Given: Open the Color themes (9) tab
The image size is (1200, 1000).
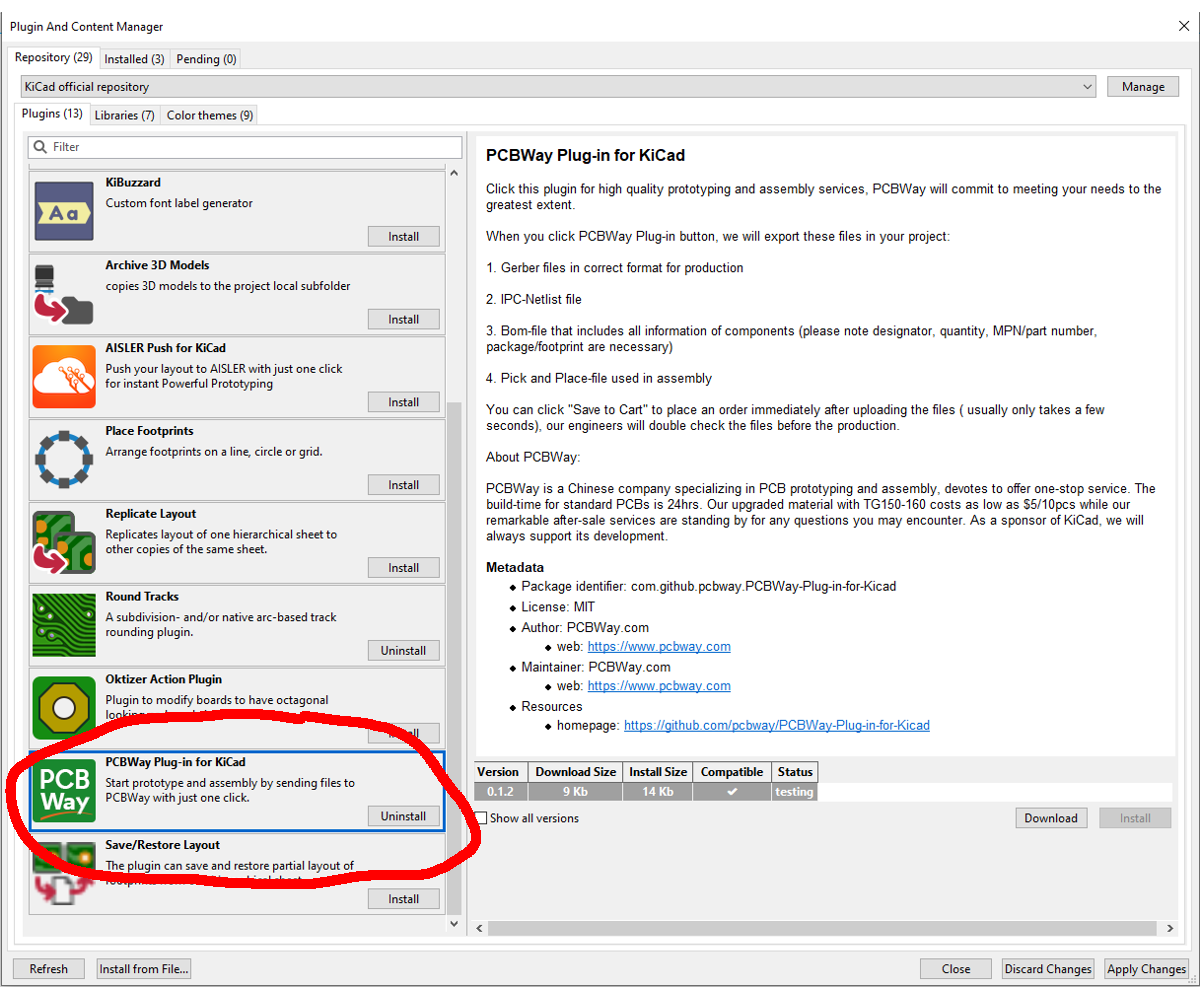Looking at the screenshot, I should [x=210, y=115].
